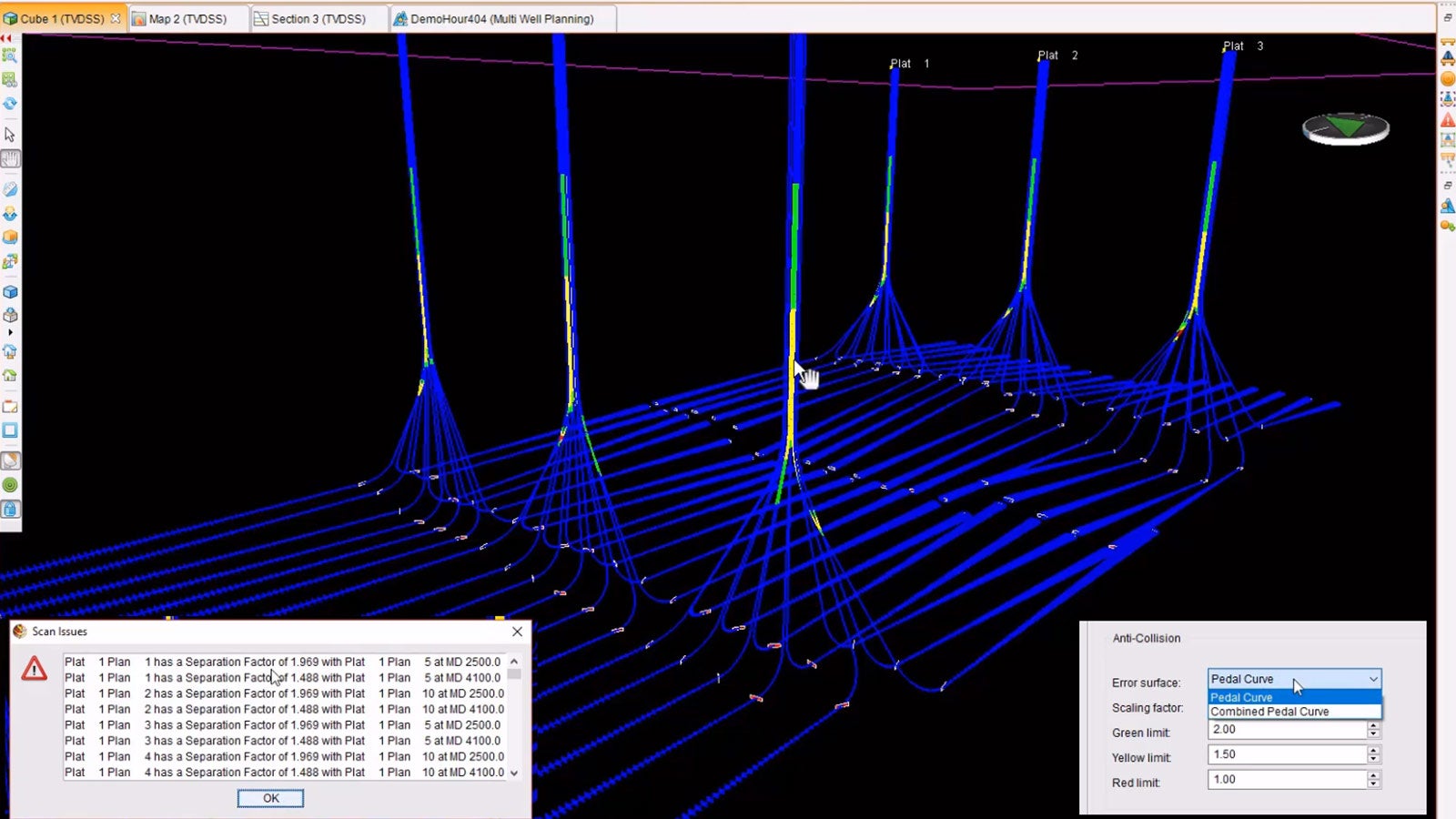Screen dimensions: 1456x819
Task: Select the arrow pointer tool
Action: (x=10, y=135)
